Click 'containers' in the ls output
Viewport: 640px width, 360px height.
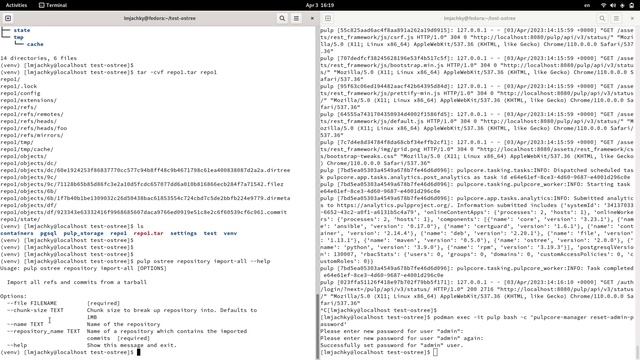tap(17, 233)
